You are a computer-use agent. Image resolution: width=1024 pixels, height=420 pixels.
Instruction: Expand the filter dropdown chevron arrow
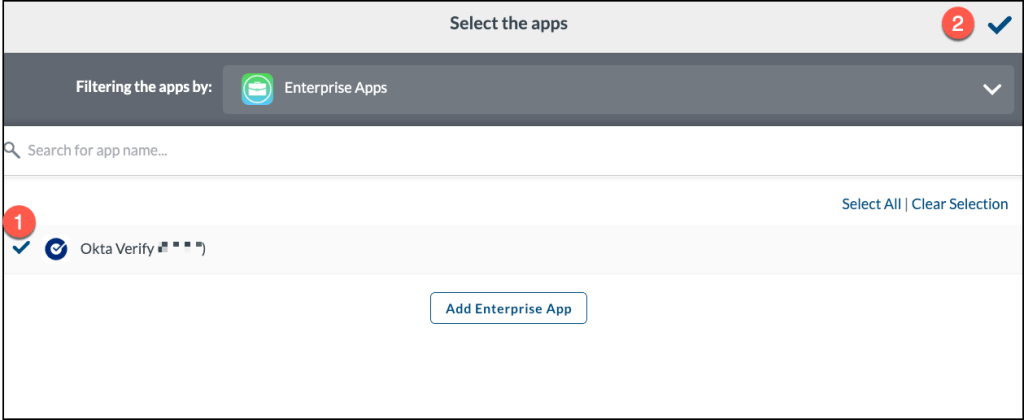[991, 89]
